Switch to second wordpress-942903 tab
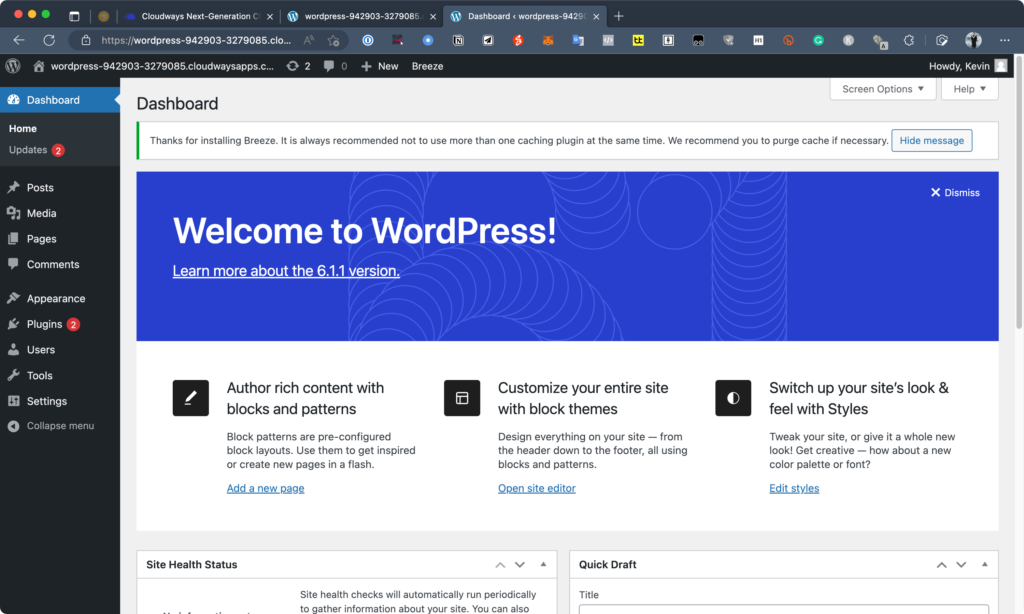 363,16
